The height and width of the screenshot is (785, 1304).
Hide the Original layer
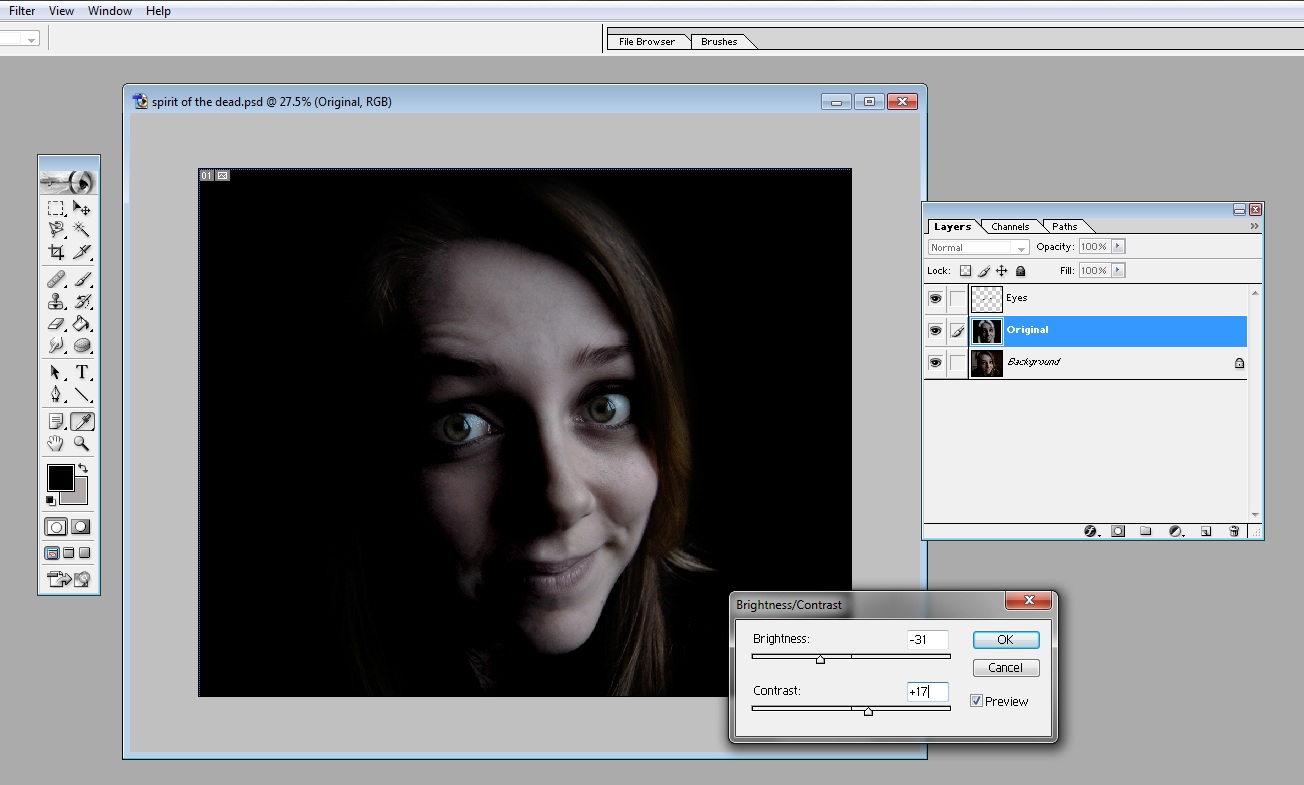coord(935,330)
